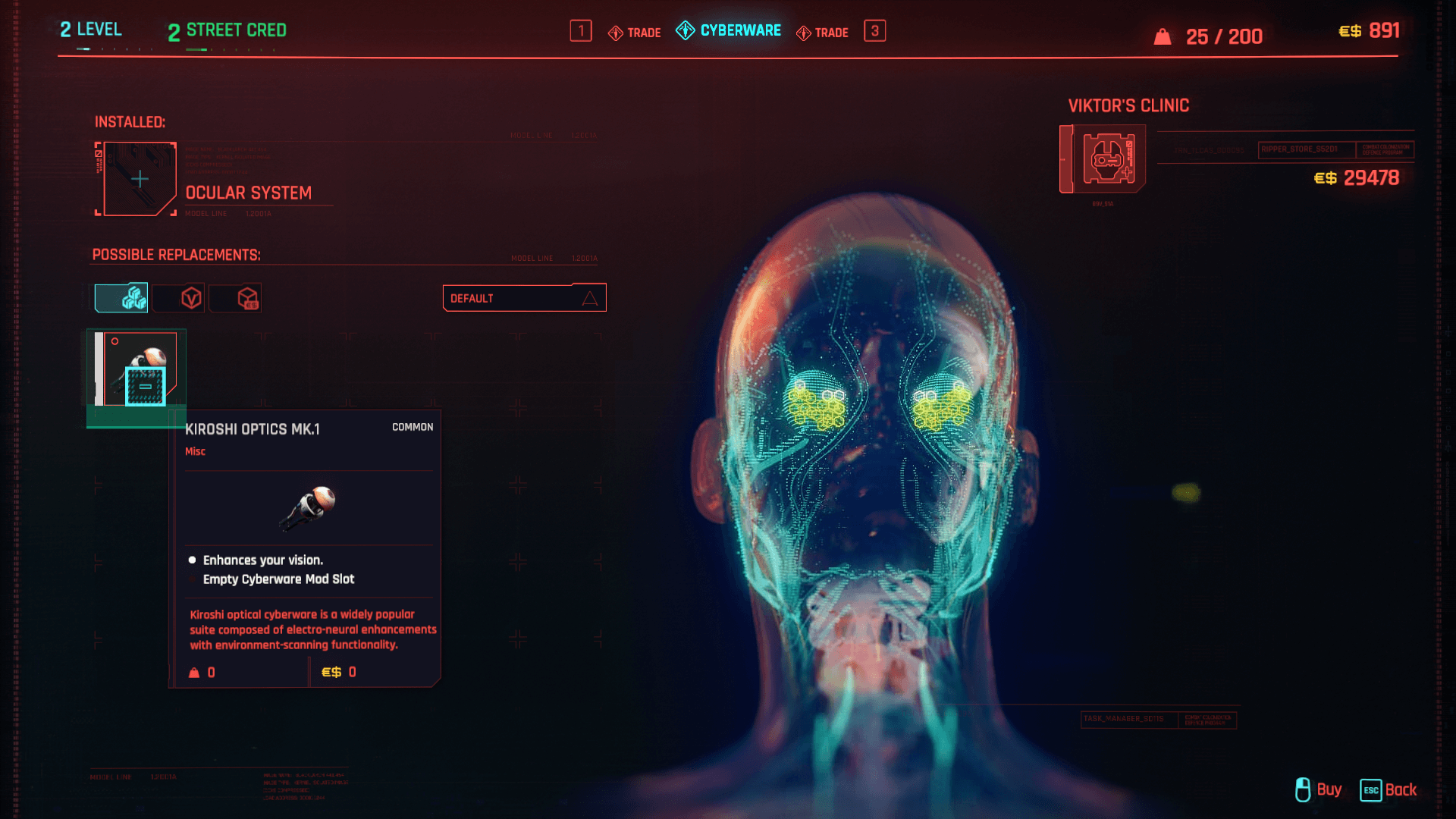Click the ESC key icon

(x=1370, y=790)
